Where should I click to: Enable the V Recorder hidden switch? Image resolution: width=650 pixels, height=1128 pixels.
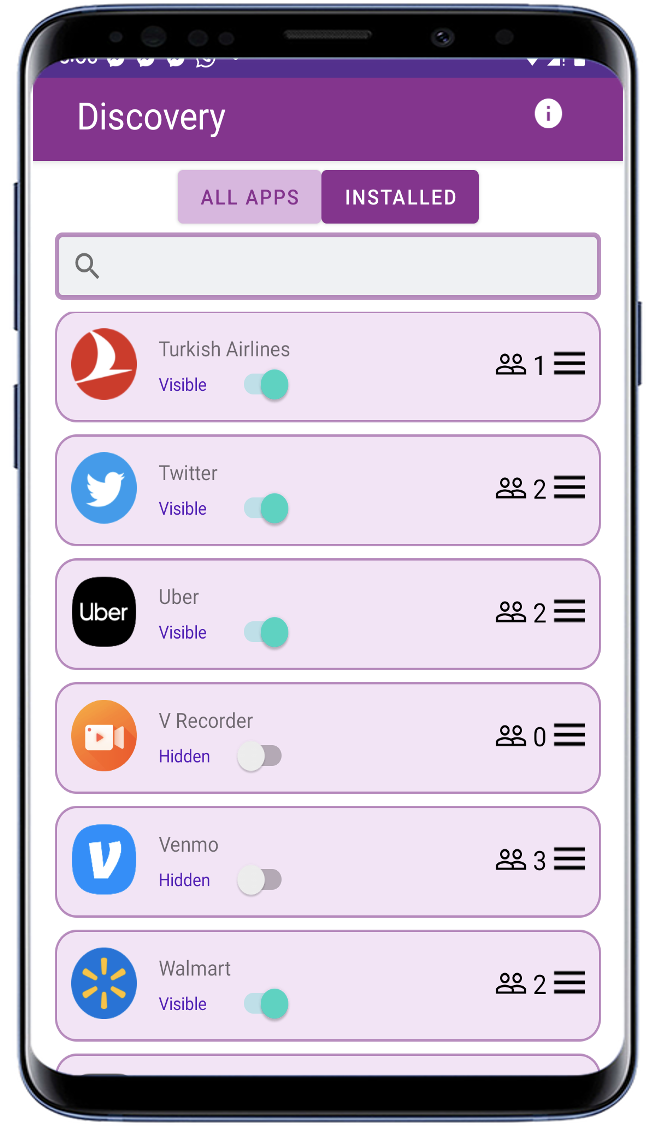tap(260, 756)
